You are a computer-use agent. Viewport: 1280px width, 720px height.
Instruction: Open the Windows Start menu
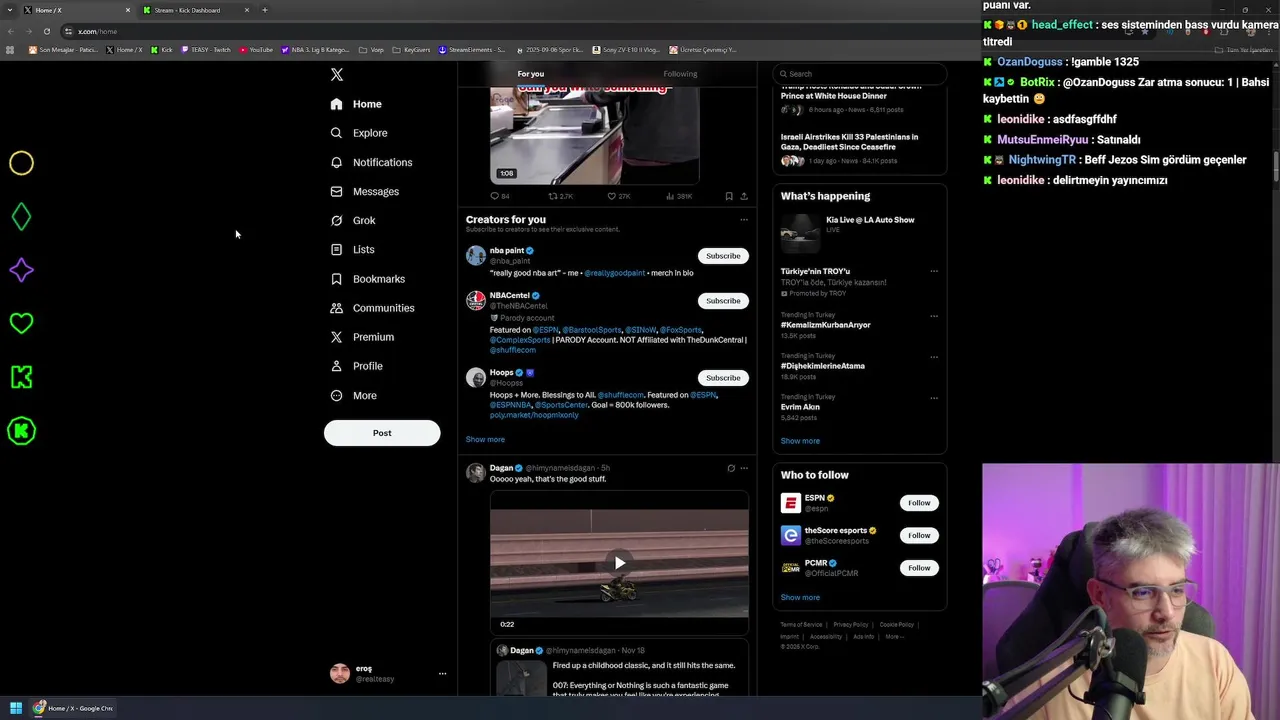tap(16, 708)
